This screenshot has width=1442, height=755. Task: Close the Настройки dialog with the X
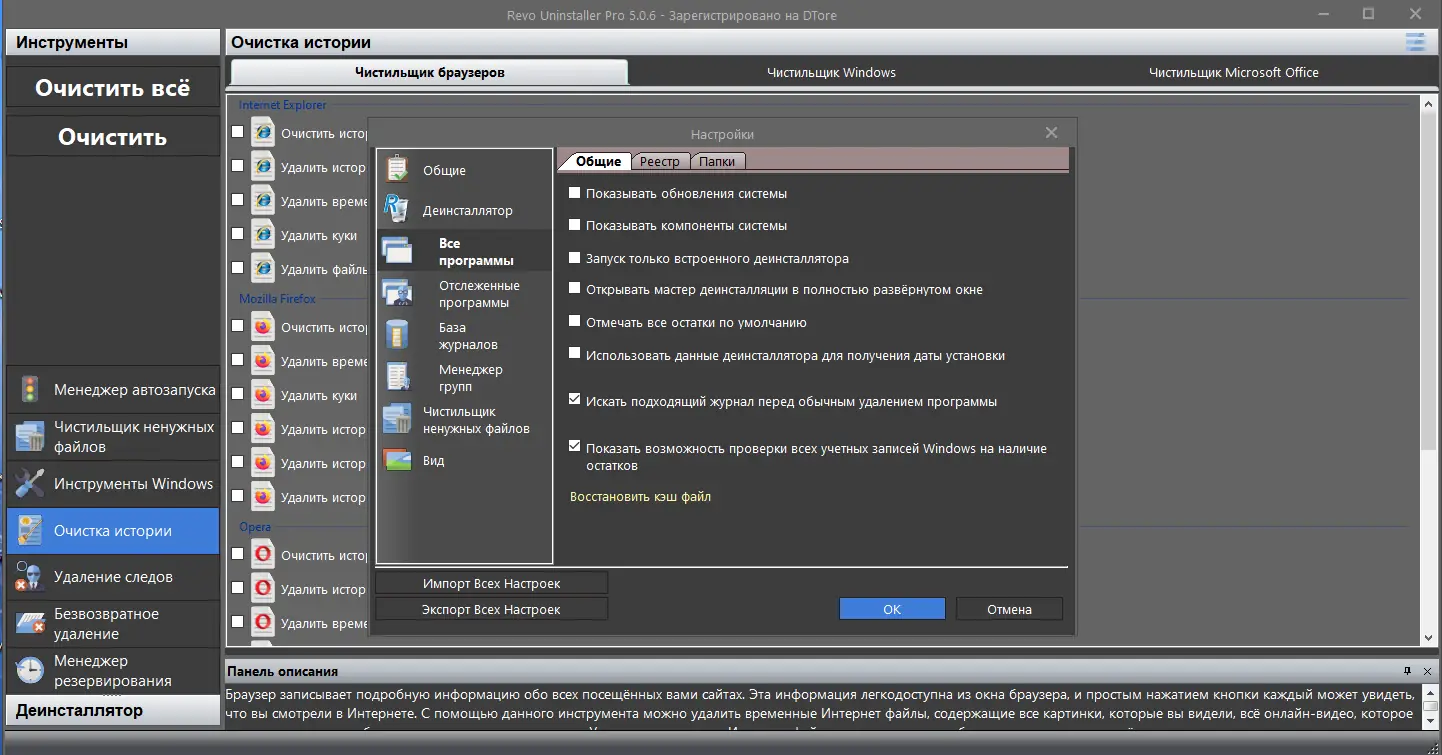[1051, 132]
